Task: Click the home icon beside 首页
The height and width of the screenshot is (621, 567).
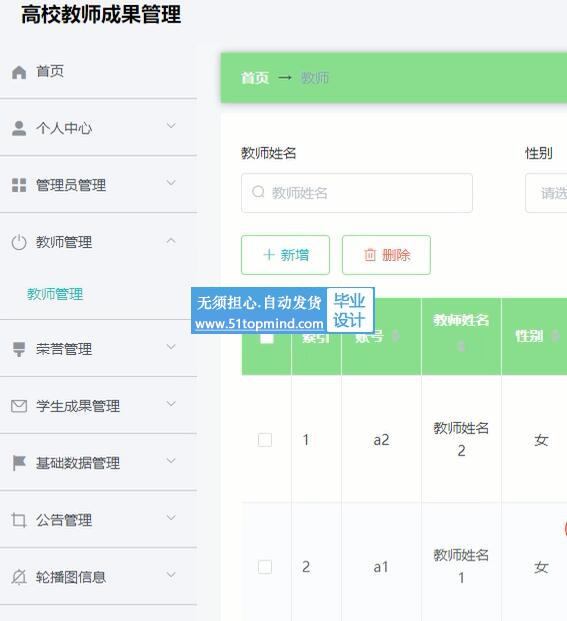Action: pos(19,72)
